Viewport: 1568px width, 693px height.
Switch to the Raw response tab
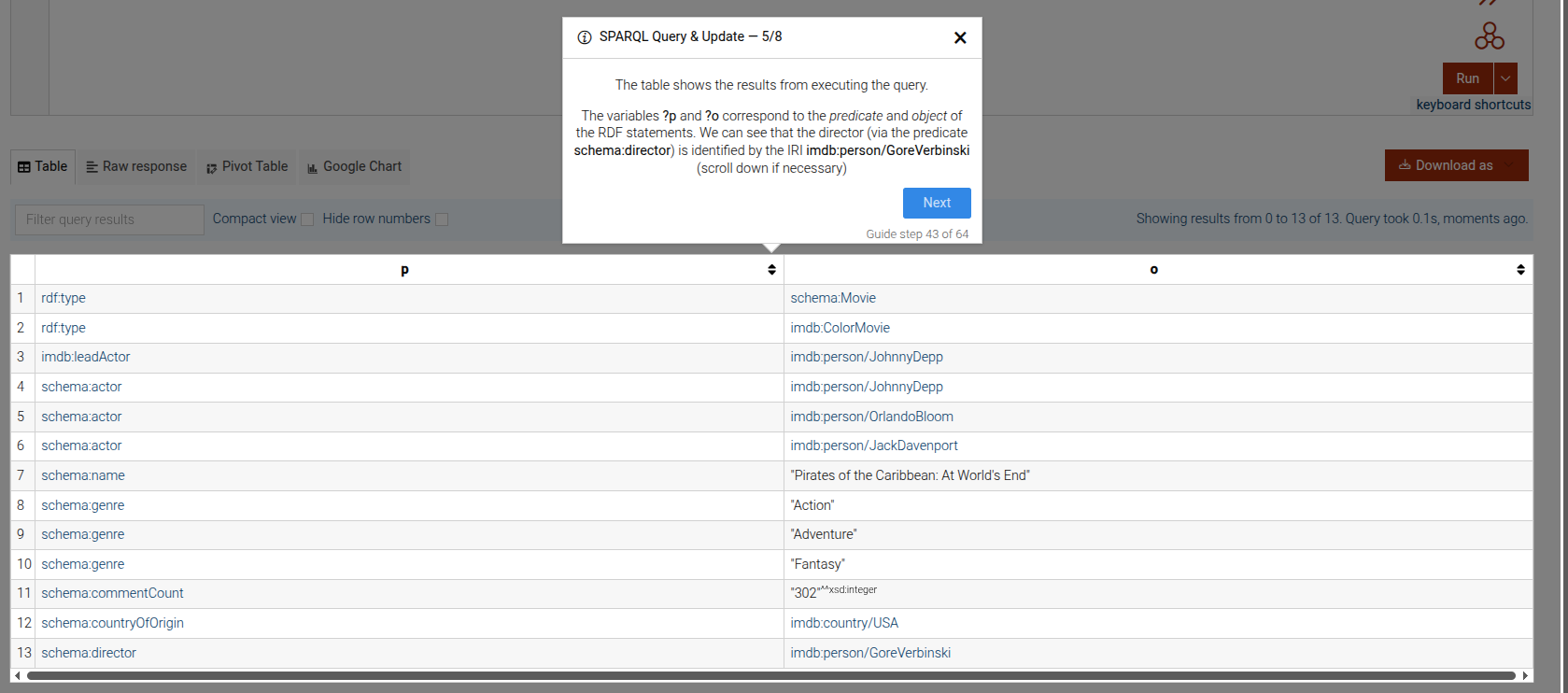coord(136,166)
